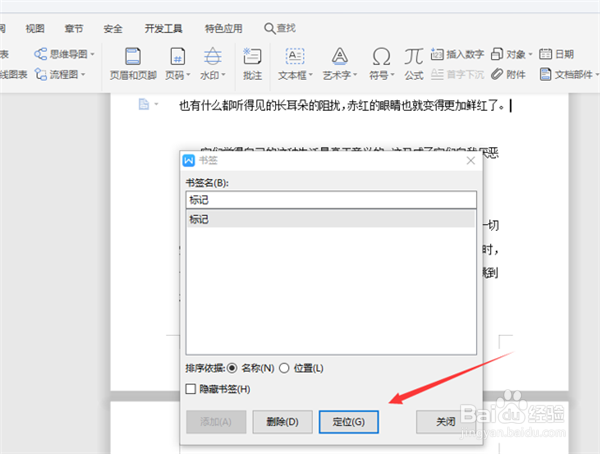Click 插入数字 insert number
This screenshot has height=454, width=600.
click(457, 54)
